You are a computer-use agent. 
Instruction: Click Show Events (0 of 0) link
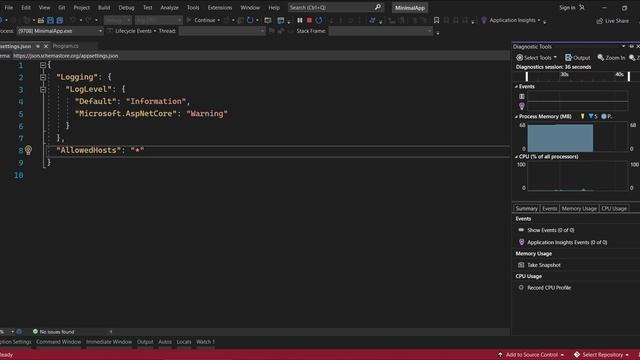point(551,230)
